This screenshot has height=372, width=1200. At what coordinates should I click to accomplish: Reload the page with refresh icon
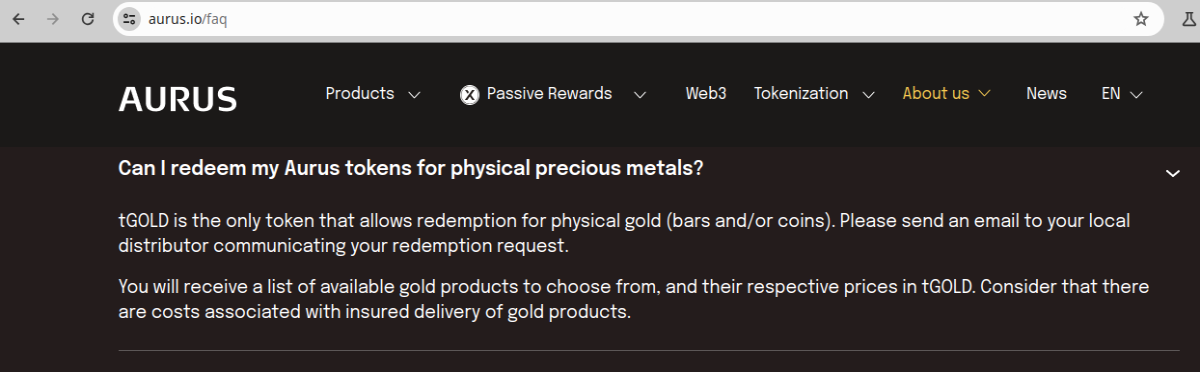(88, 19)
